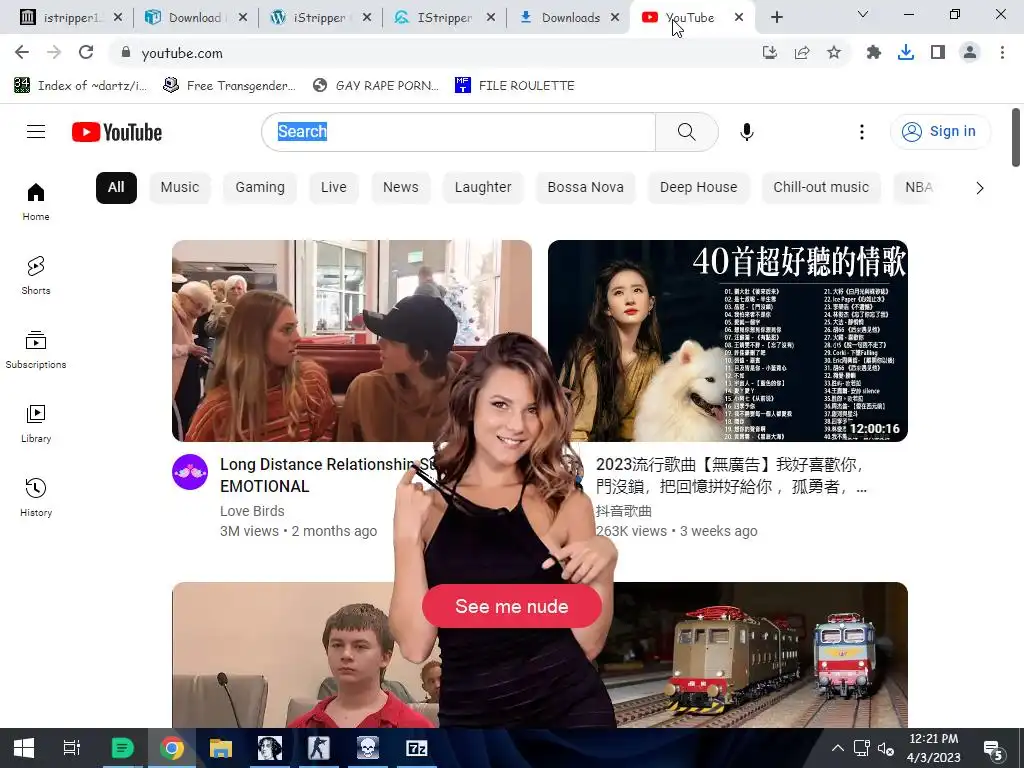Viewport: 1024px width, 768px height.
Task: Click the magnifier search button
Action: coord(686,132)
